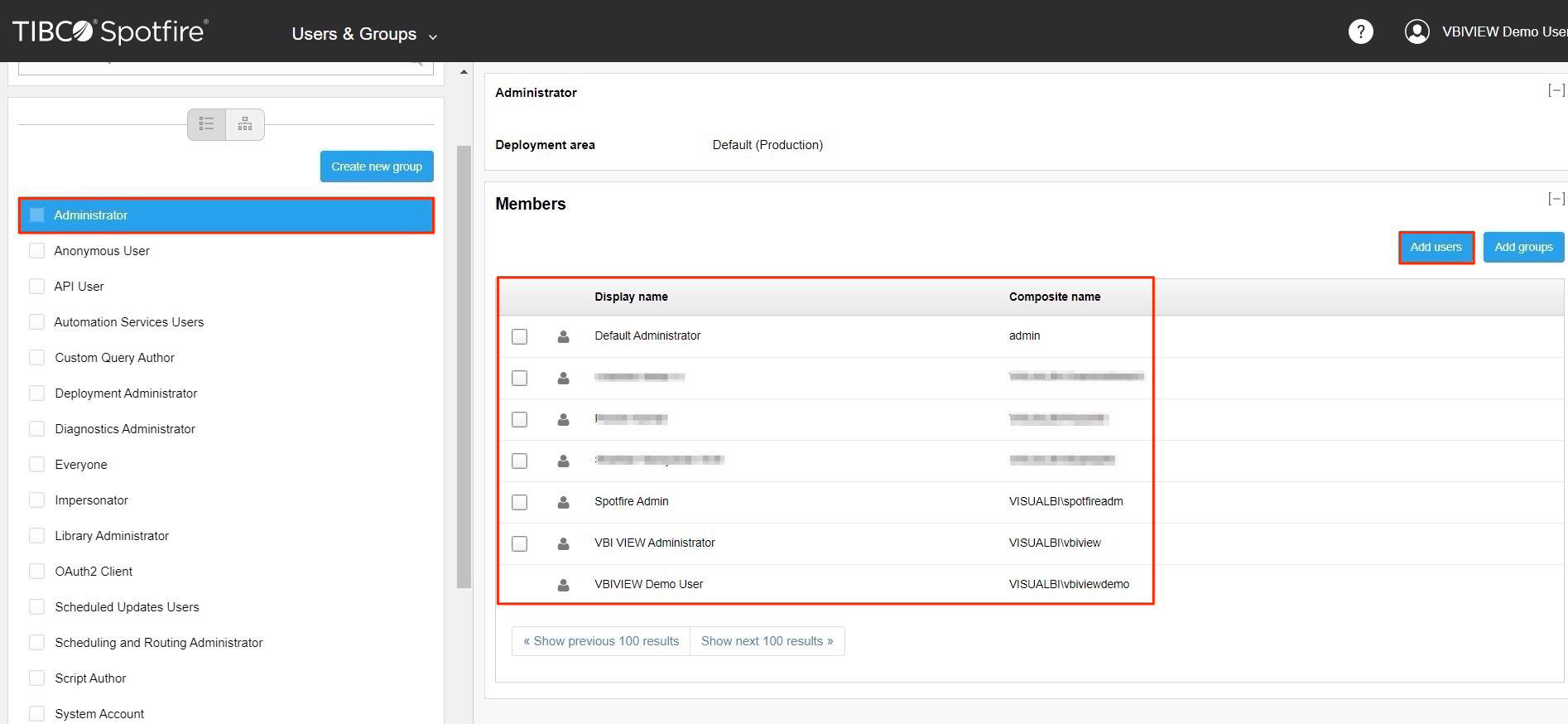Screen dimensions: 1568x724
Task: Tick the Impersonator checkbox
Action: tap(36, 500)
